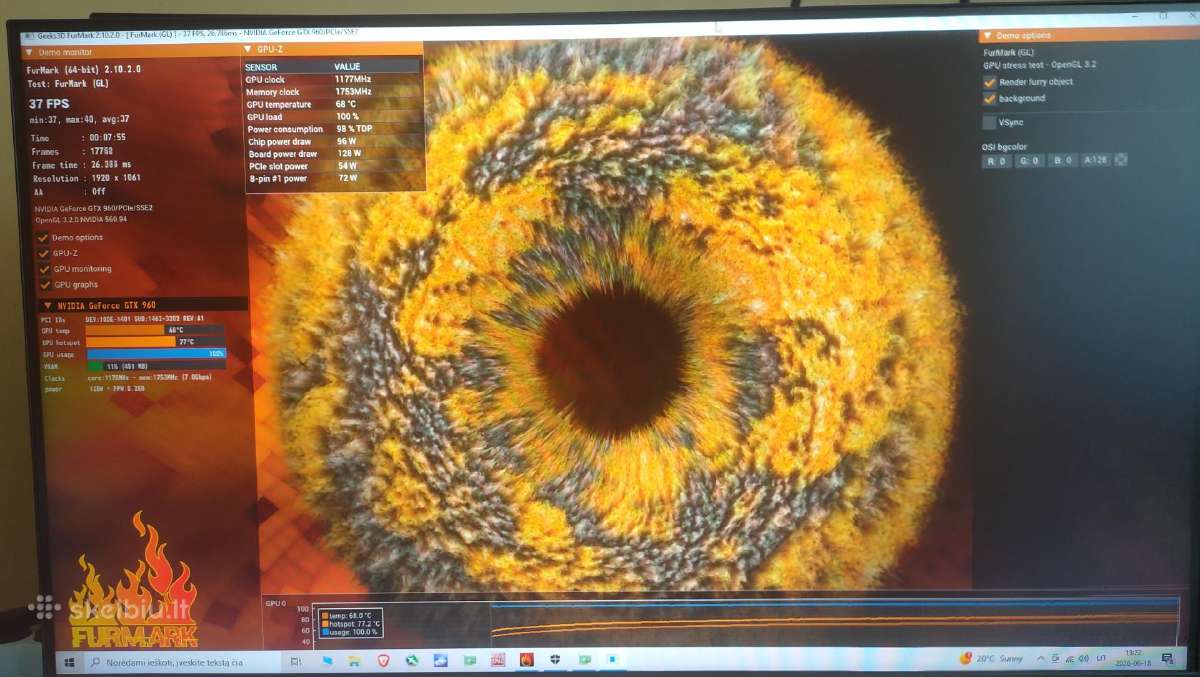This screenshot has height=677, width=1200.
Task: Enable the VSync checkbox
Action: coord(989,122)
